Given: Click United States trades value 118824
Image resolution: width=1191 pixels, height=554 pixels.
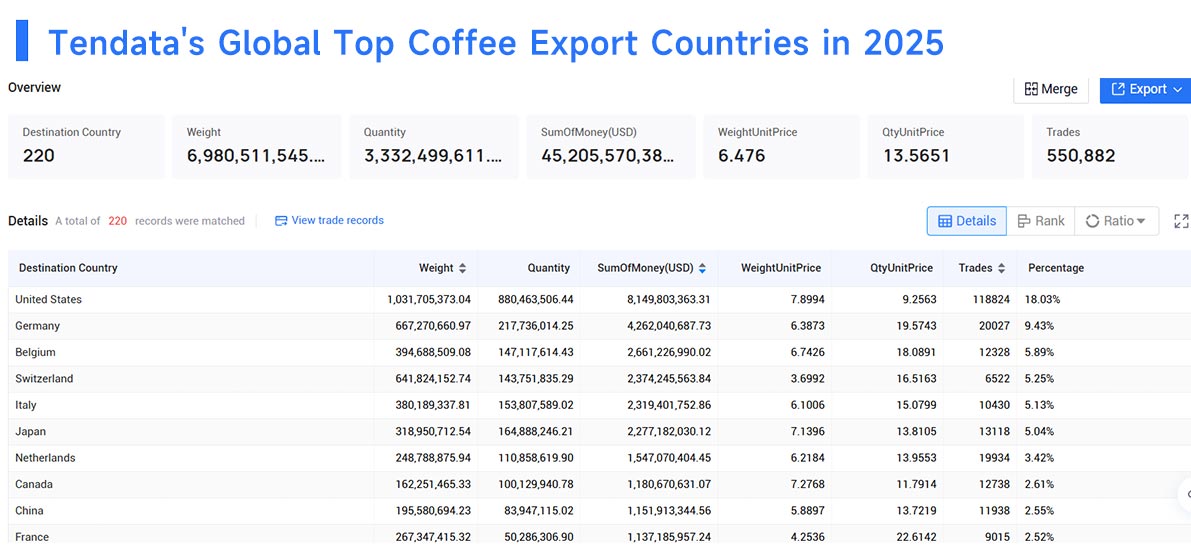Looking at the screenshot, I should (990, 299).
